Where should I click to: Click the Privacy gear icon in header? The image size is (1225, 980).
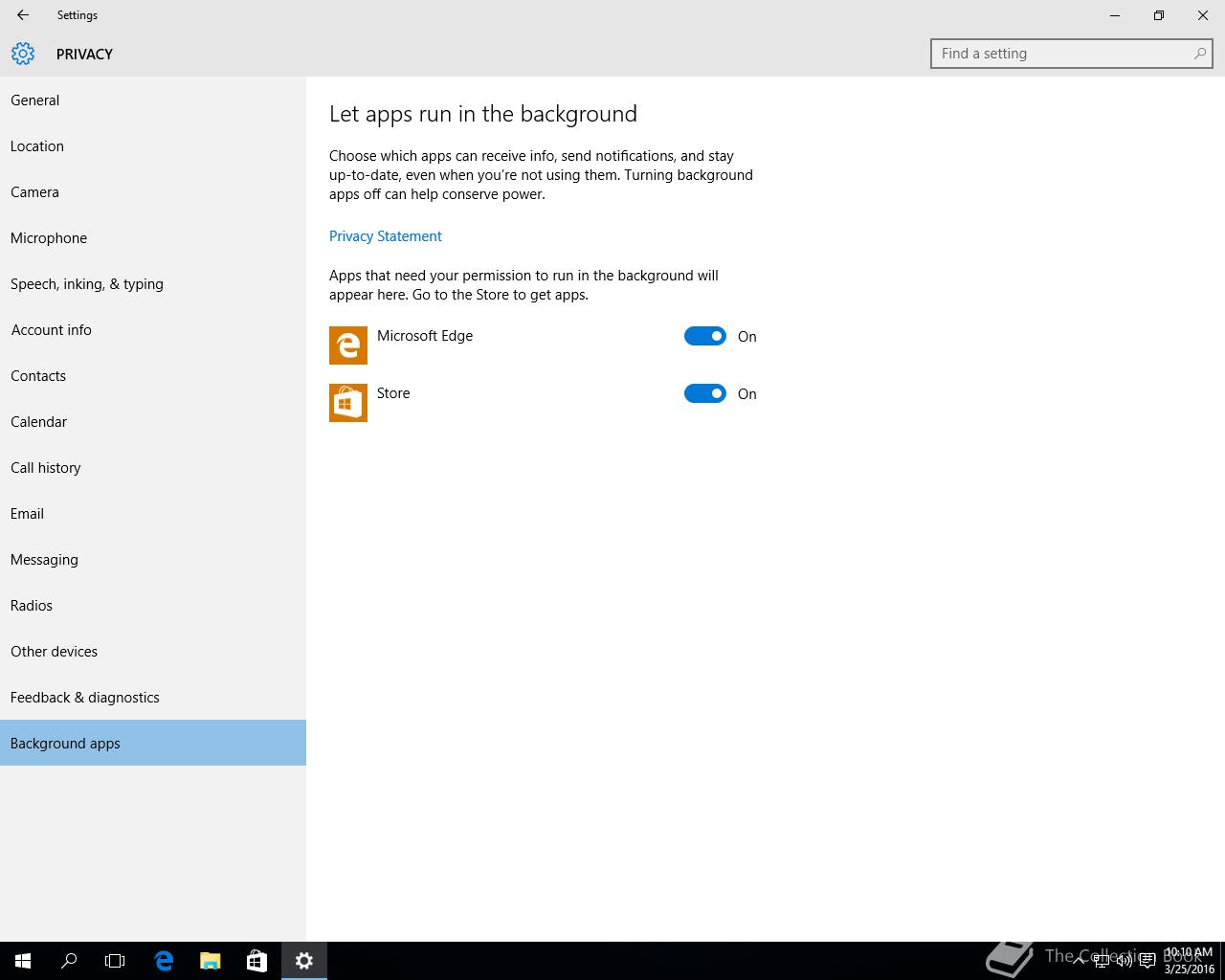point(23,54)
